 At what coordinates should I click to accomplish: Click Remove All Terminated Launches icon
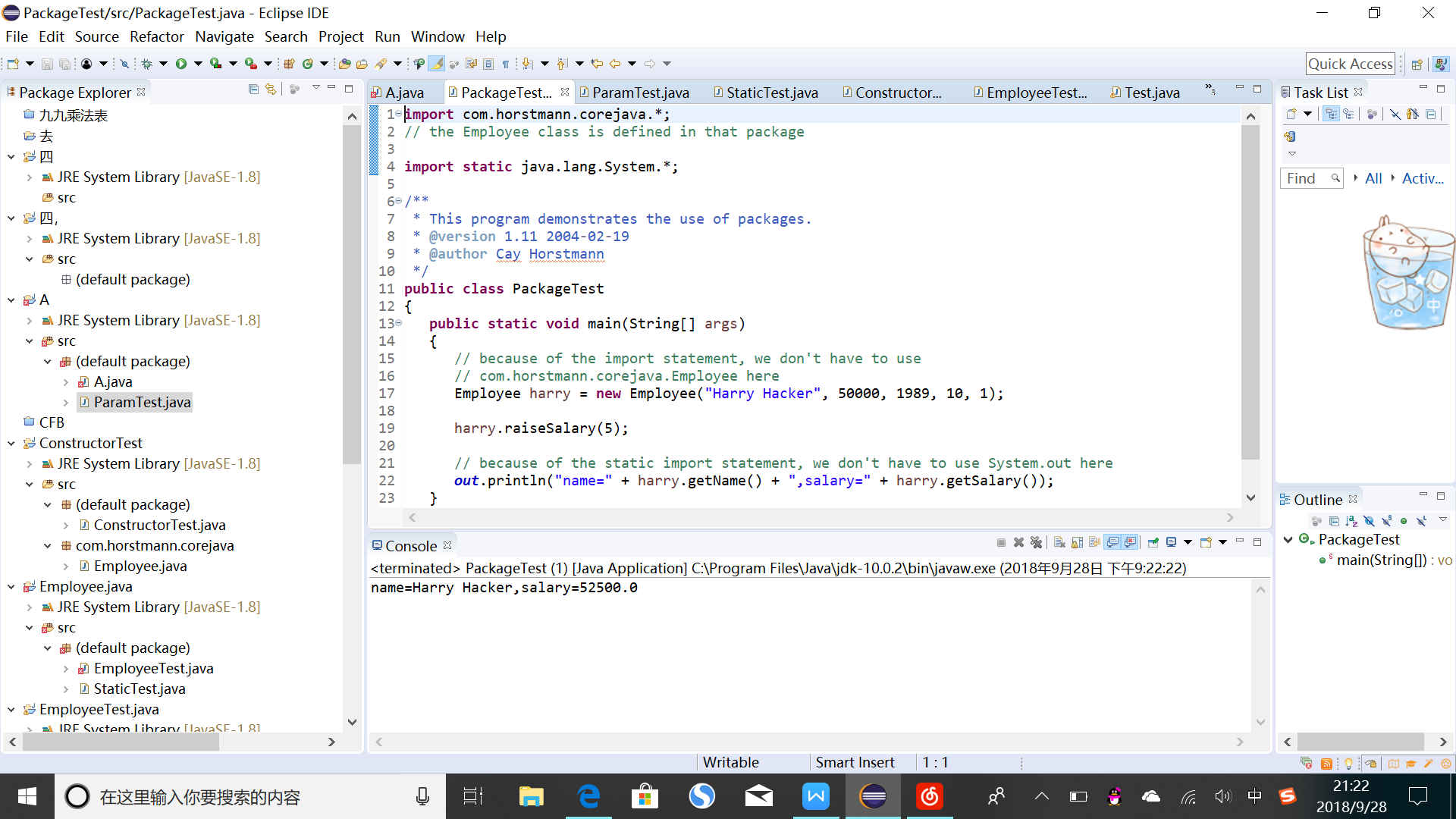(1036, 542)
